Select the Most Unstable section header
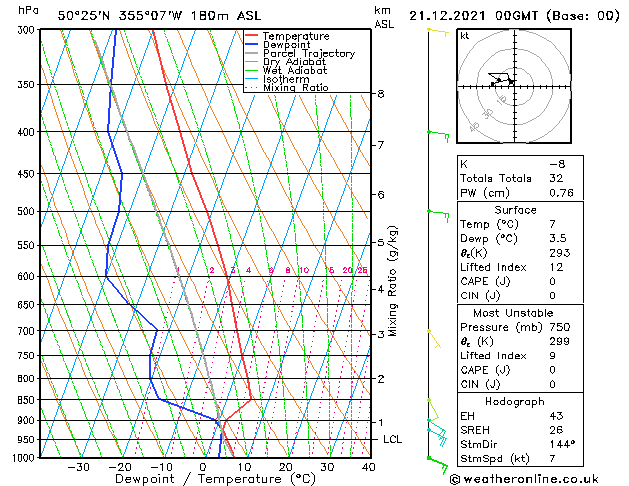The height and width of the screenshot is (486, 629). 513,313
